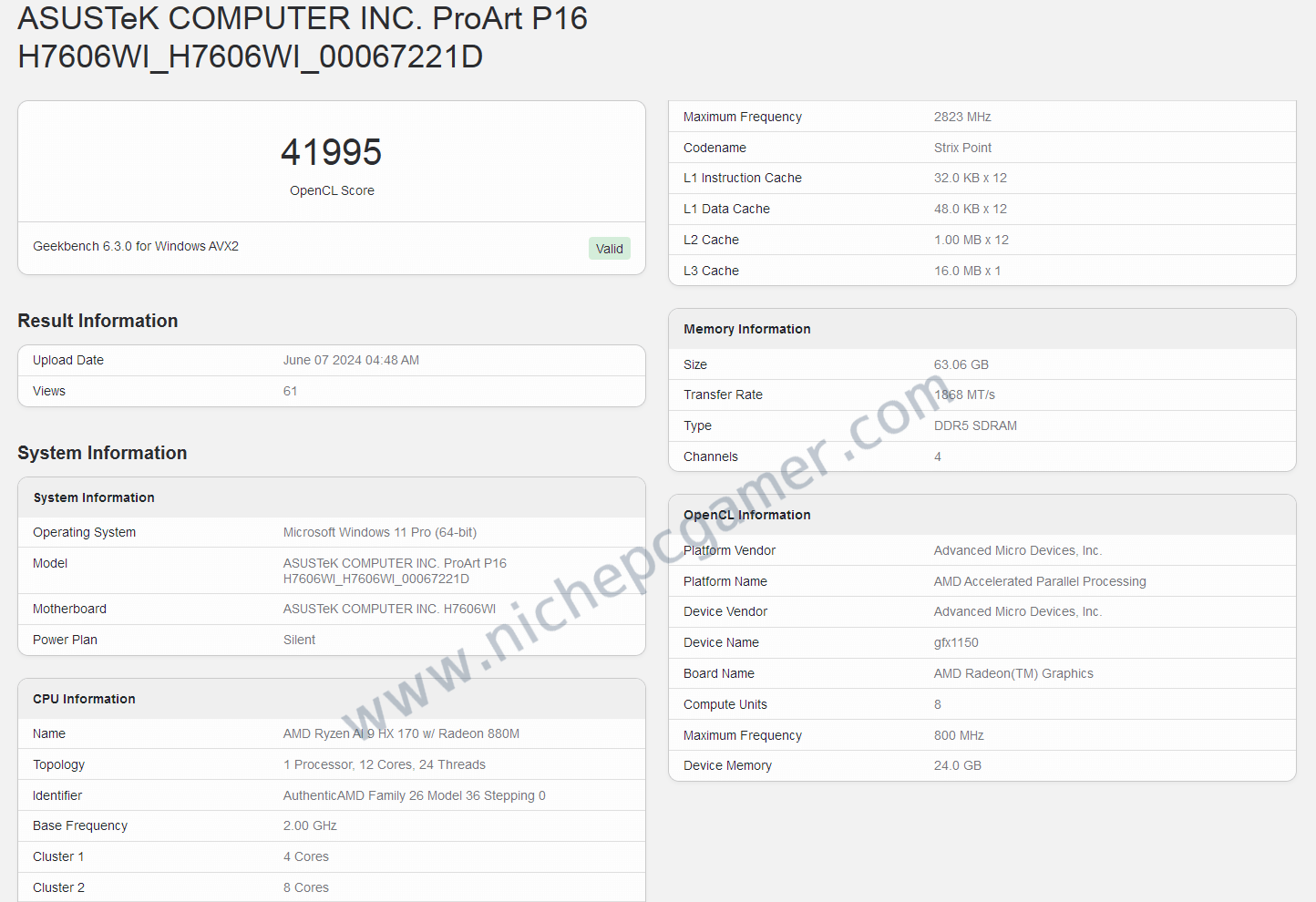Click the 'L1 Data Cache' label
The width and height of the screenshot is (1316, 902).
point(726,209)
